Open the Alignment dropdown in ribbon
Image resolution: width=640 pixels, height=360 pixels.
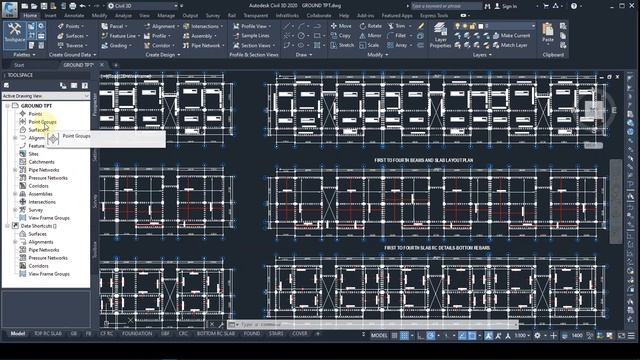tap(162, 26)
